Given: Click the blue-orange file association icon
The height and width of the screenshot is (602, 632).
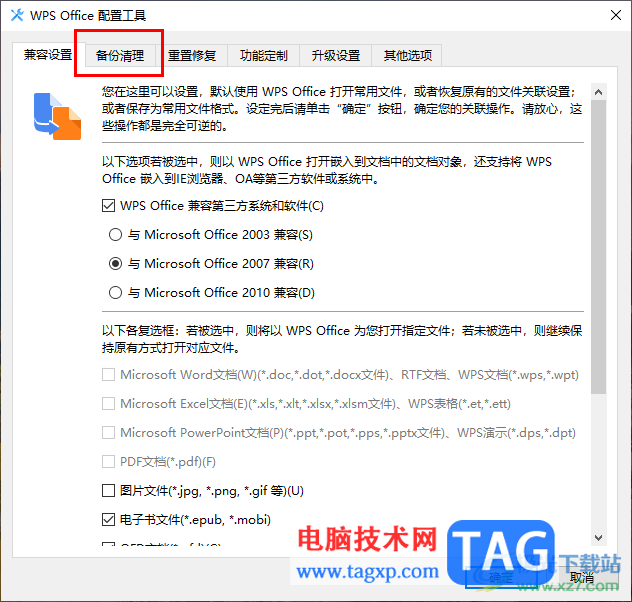Looking at the screenshot, I should click(57, 116).
